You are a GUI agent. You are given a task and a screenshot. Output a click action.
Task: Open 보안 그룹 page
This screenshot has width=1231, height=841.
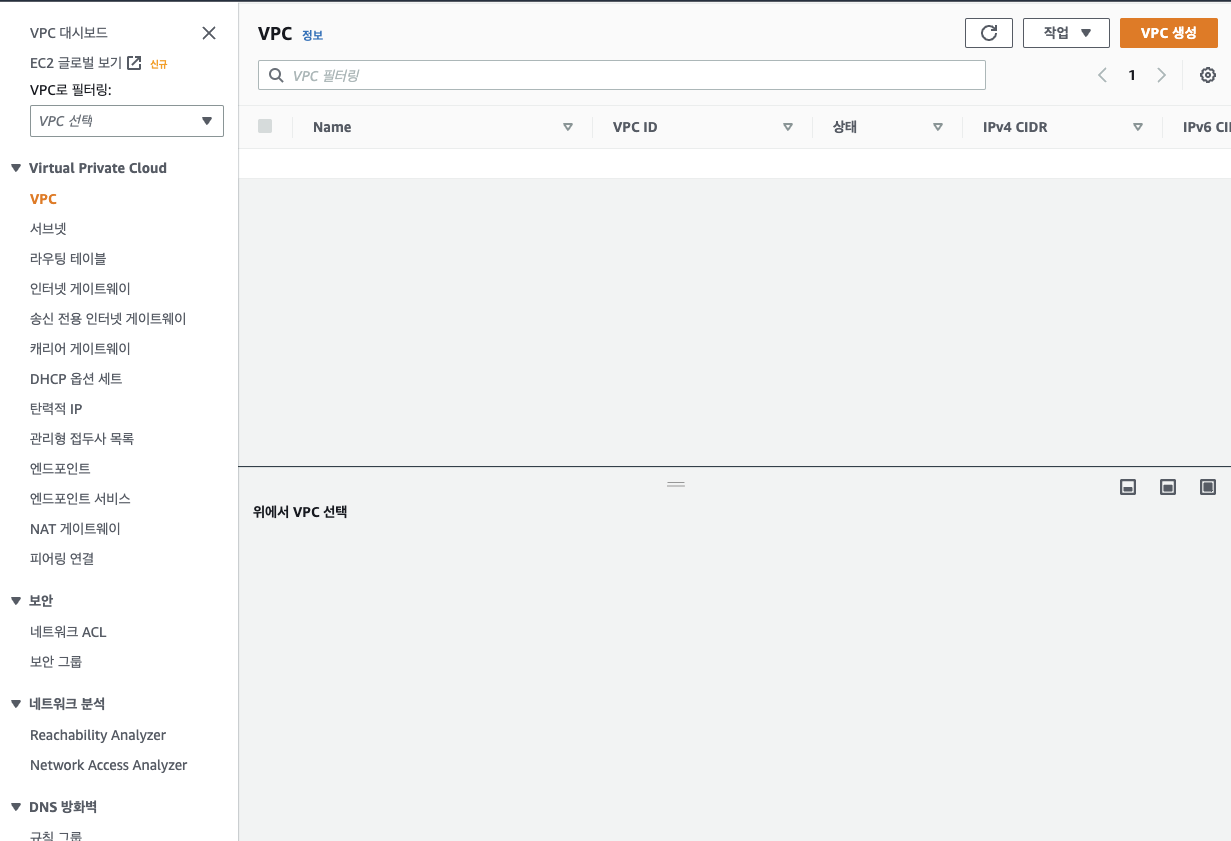click(56, 662)
